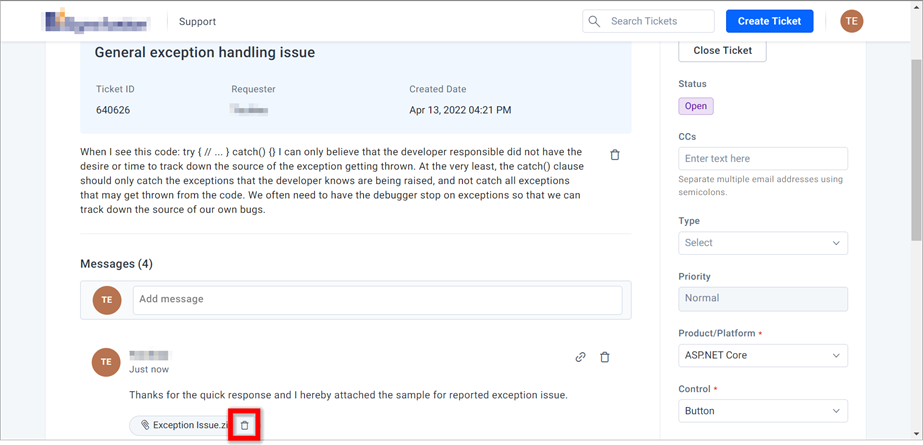Click the page vertical scrollbar
The image size is (923, 445).
tap(917, 150)
